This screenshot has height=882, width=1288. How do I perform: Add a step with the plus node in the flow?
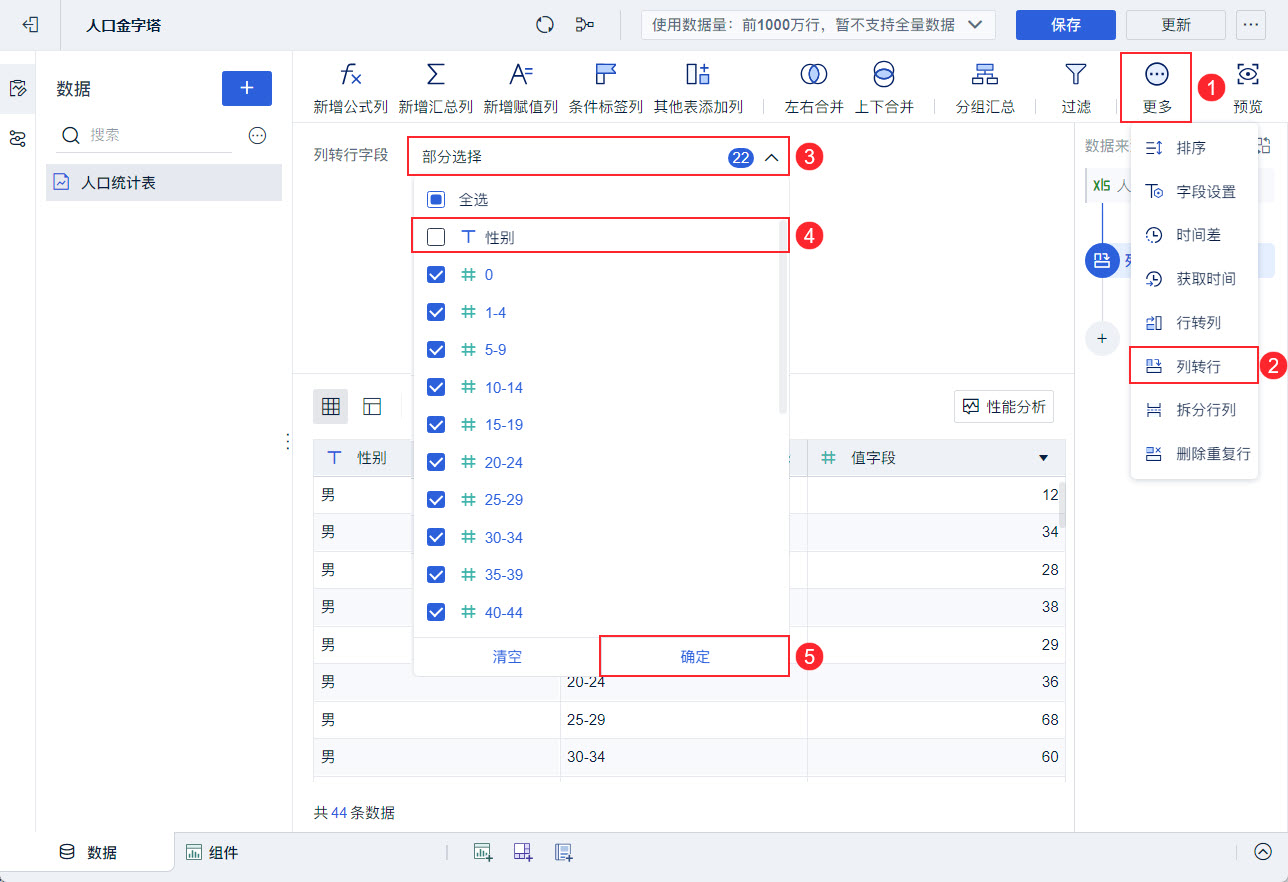point(1102,339)
